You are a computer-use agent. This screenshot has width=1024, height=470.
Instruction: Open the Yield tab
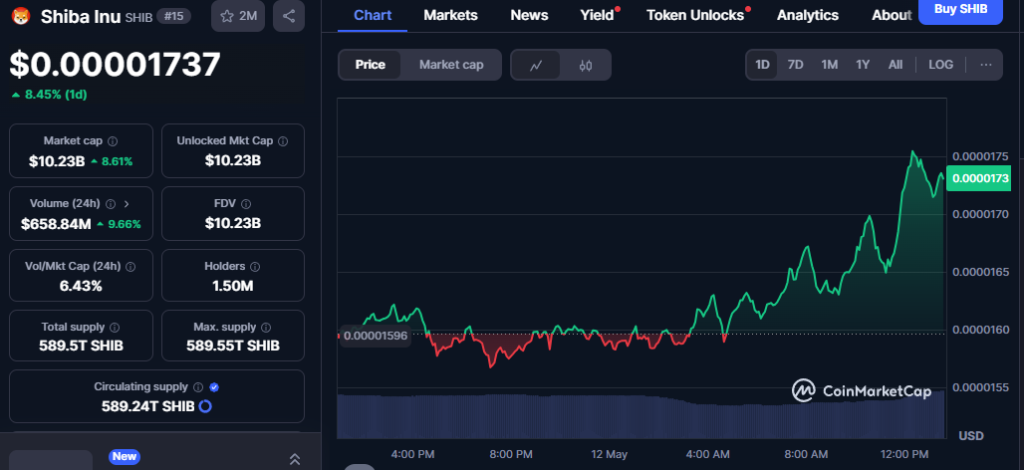click(597, 15)
